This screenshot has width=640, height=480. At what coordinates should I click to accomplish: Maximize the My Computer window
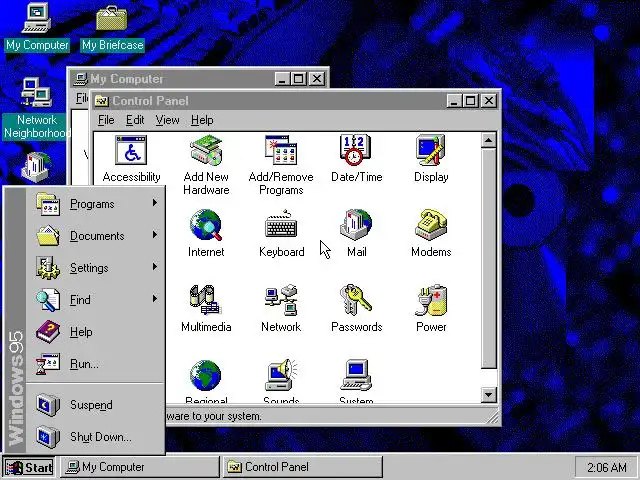(298, 78)
